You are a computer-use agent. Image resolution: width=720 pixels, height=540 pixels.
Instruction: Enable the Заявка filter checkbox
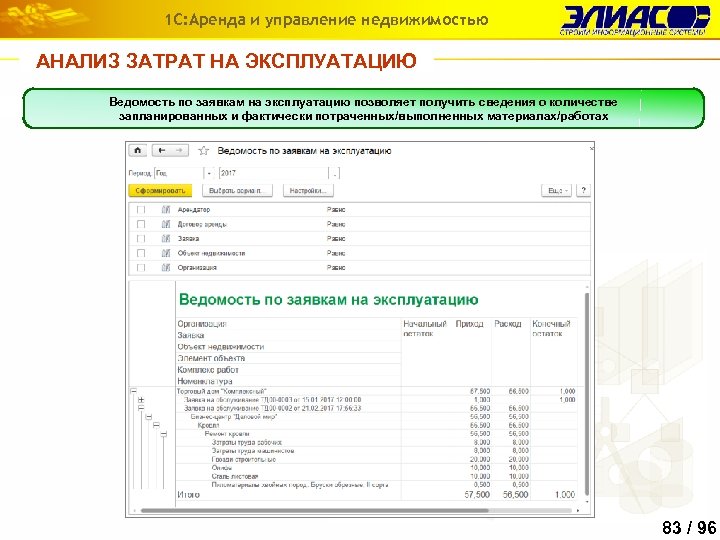click(141, 238)
